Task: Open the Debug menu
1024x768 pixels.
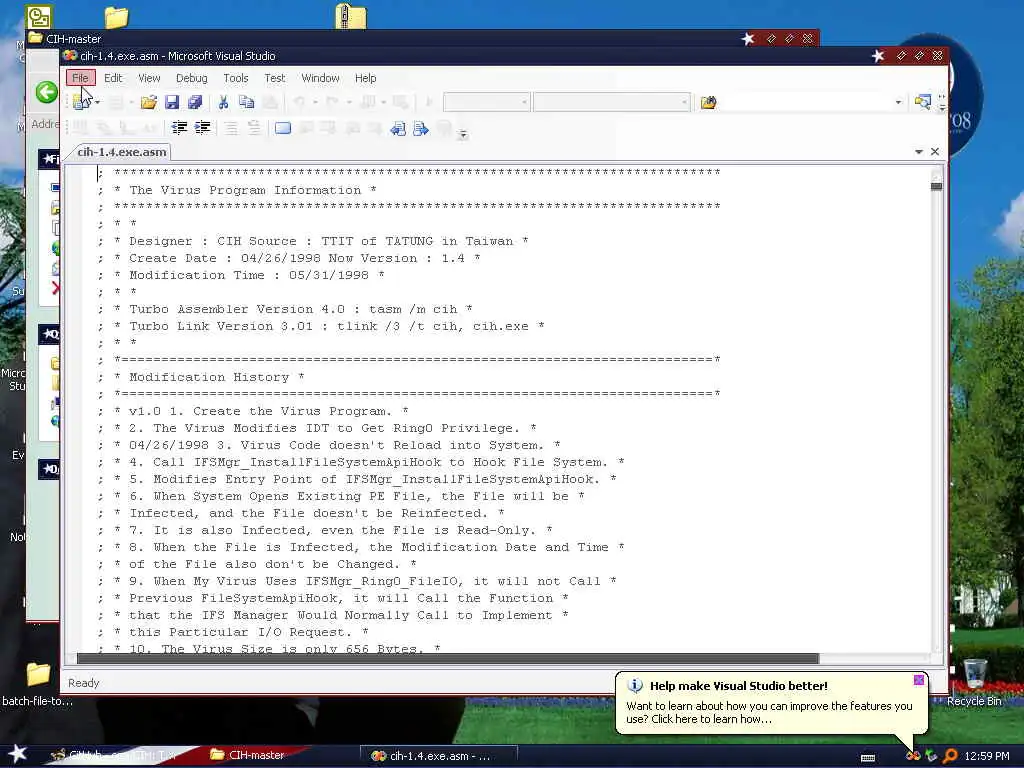Action: coord(191,78)
